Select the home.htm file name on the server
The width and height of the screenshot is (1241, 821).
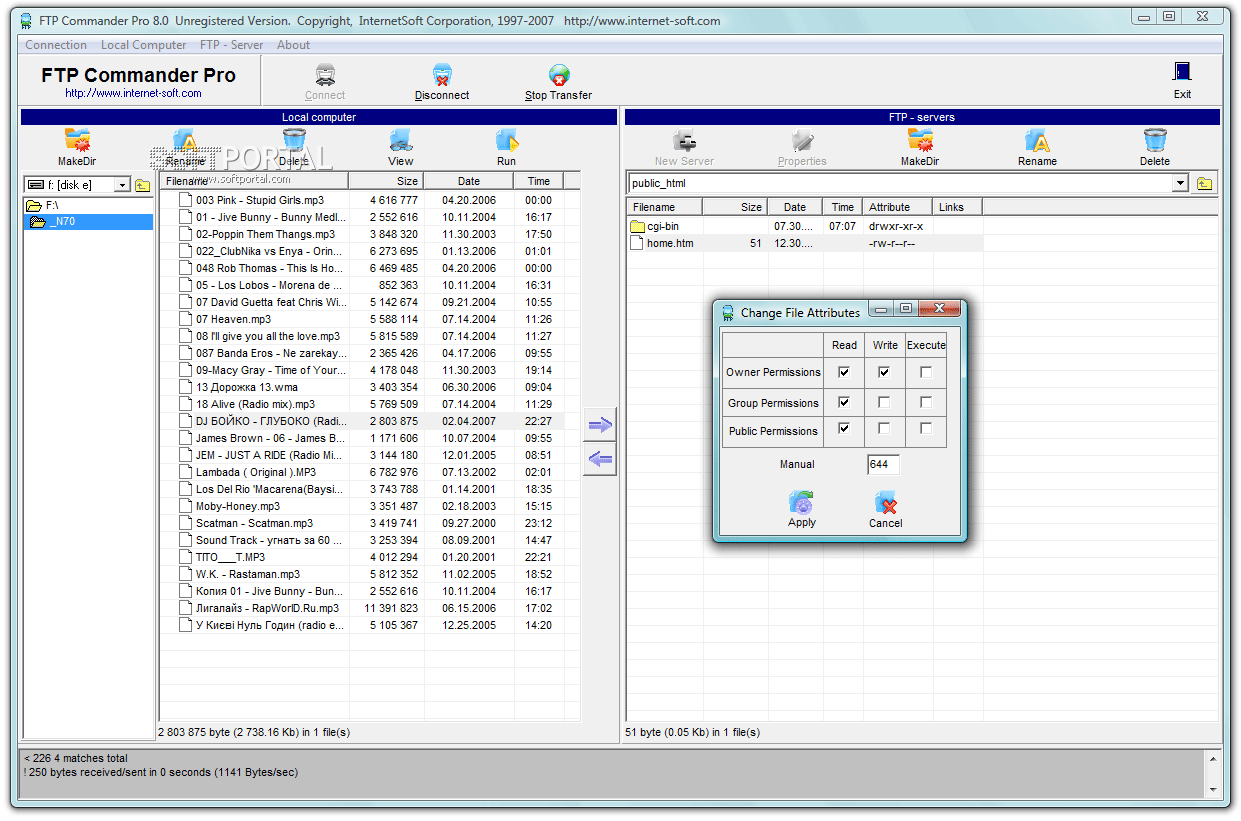tap(670, 243)
